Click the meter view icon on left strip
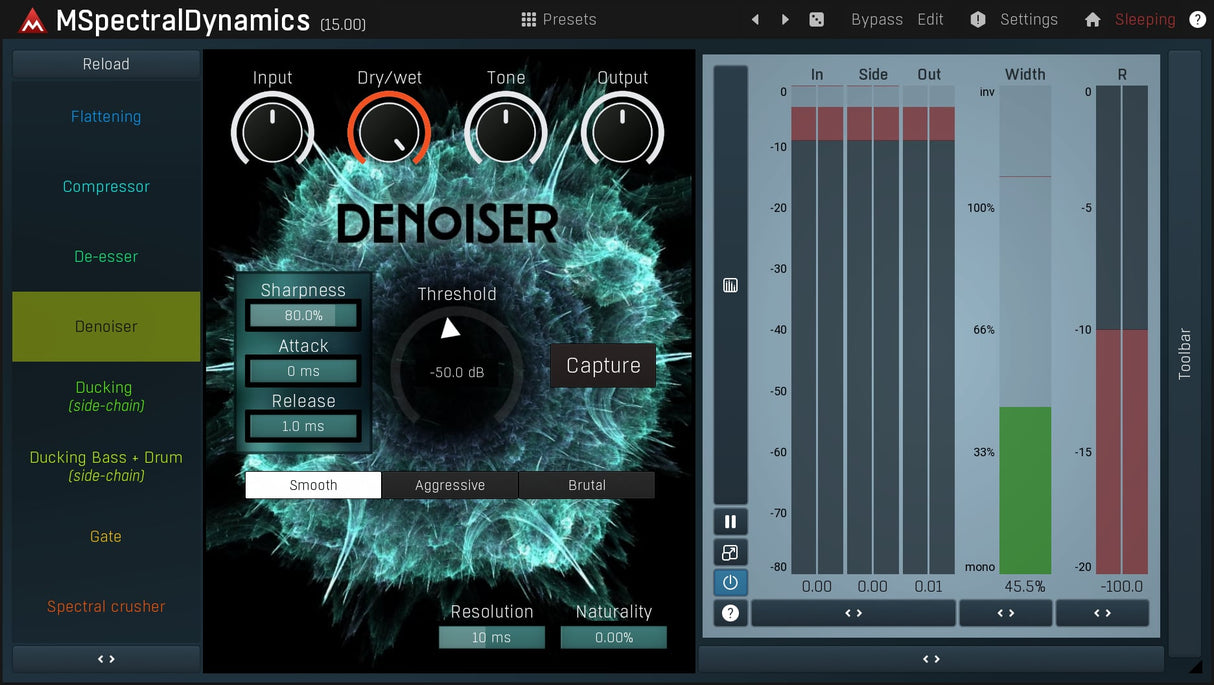Viewport: 1214px width, 685px height. [730, 286]
